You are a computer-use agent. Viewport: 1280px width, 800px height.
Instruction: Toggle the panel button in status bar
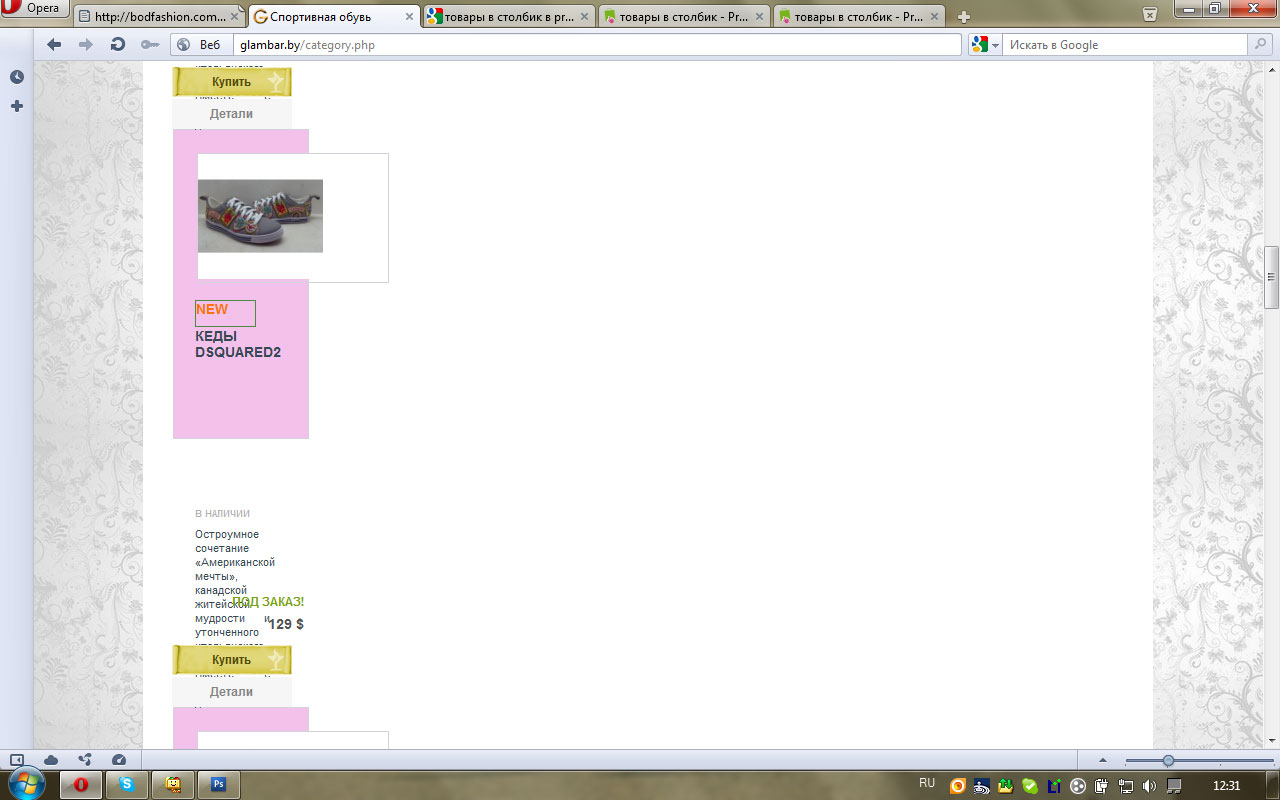click(17, 760)
